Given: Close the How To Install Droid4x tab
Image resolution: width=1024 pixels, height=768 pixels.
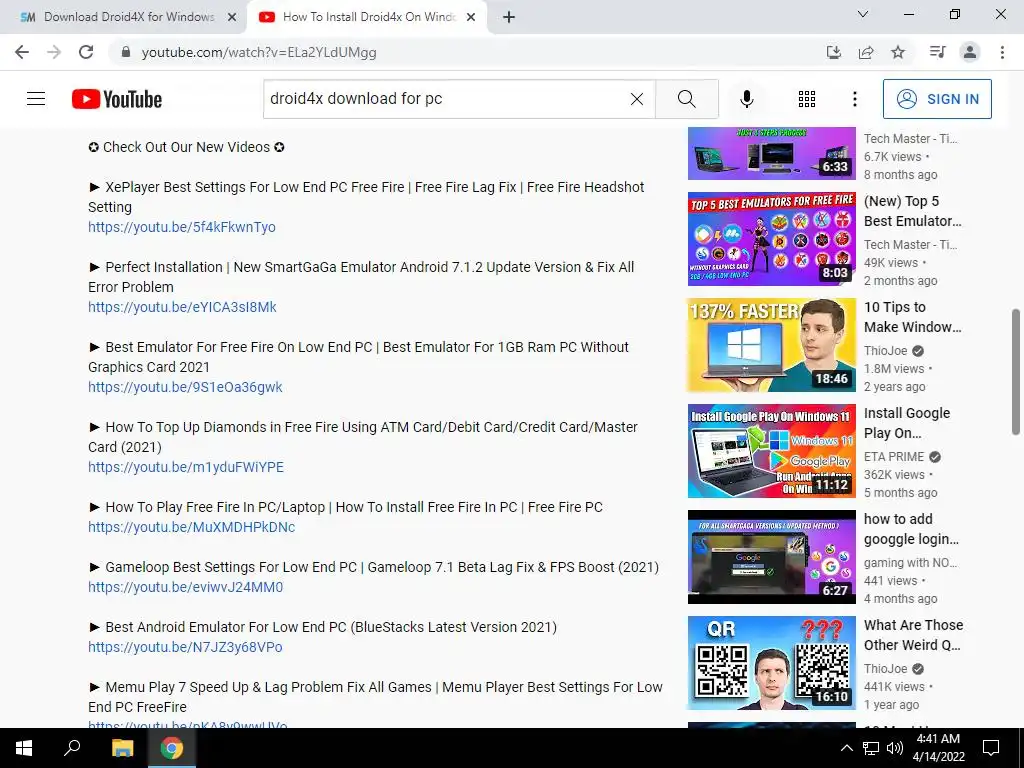Looking at the screenshot, I should click(x=471, y=18).
